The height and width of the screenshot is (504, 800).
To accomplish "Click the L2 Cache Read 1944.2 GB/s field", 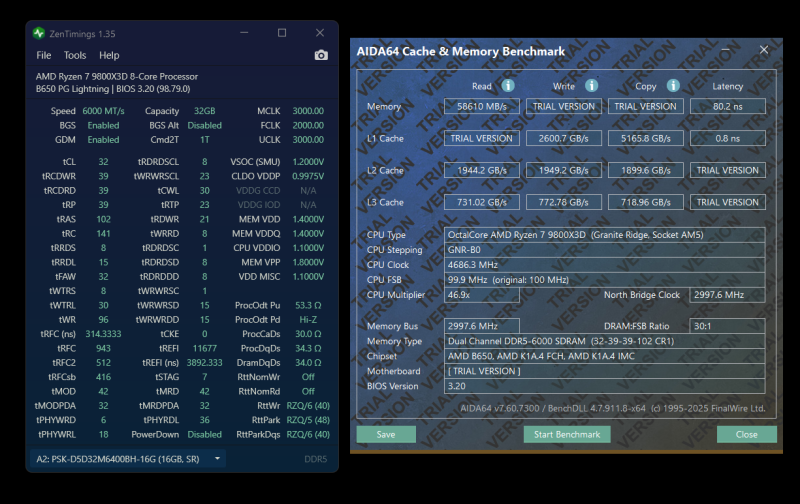I will [x=482, y=170].
